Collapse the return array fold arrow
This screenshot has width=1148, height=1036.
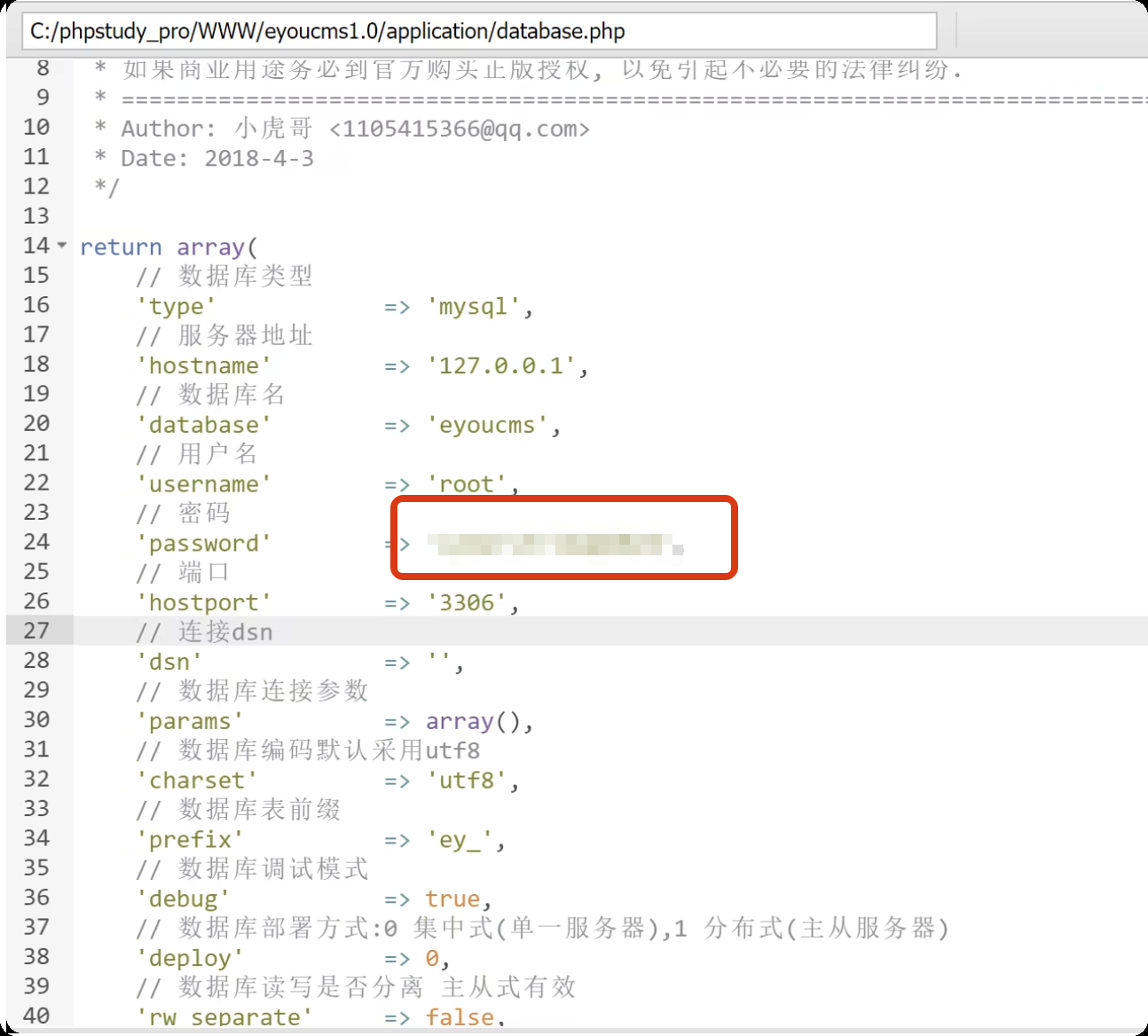(x=62, y=245)
